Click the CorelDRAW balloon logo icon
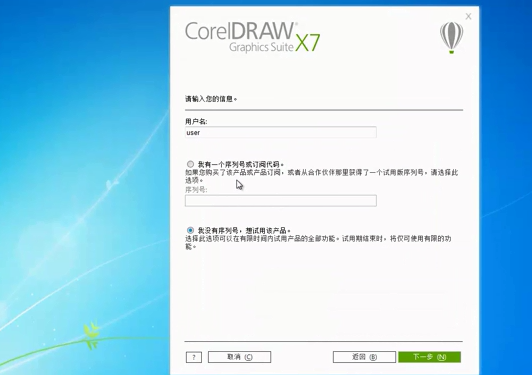 point(451,37)
